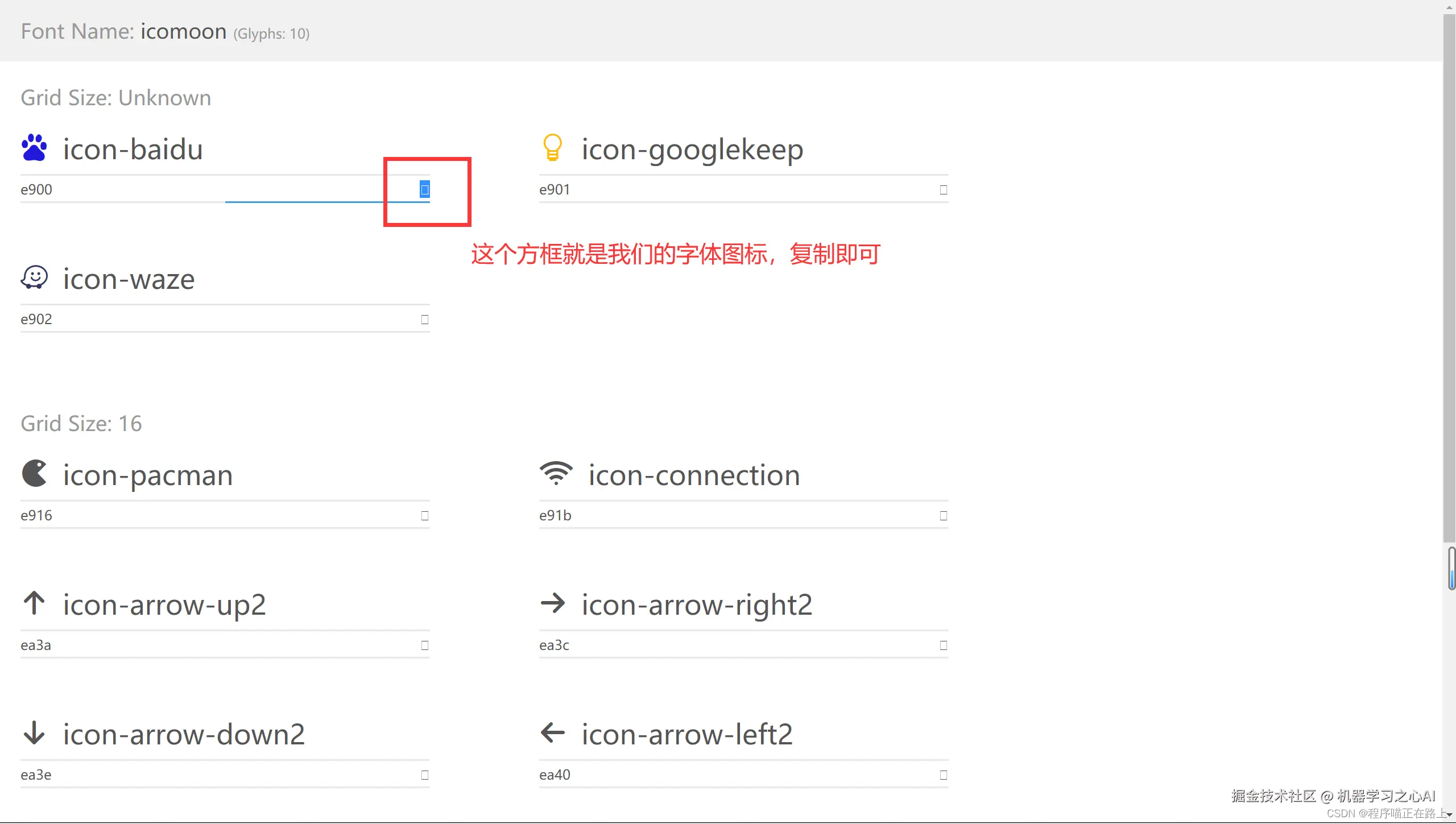Click the icon-waze smiley glyph
This screenshot has height=824, width=1456.
coord(34,278)
